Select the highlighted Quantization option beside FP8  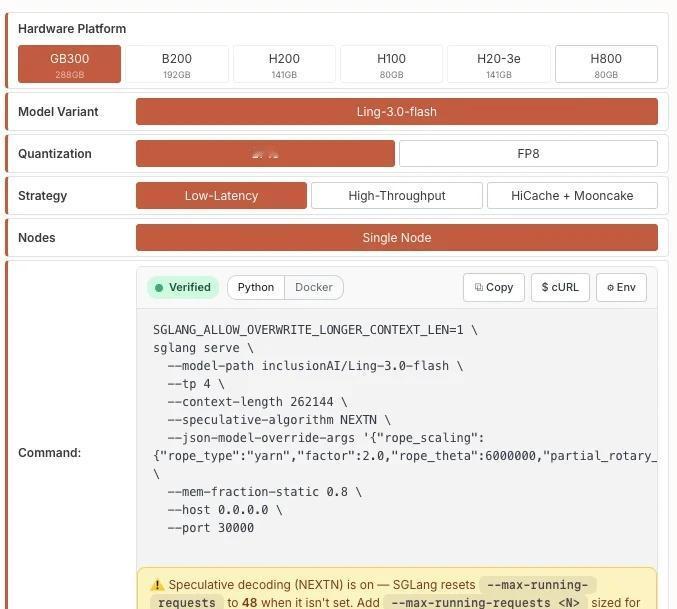click(265, 153)
